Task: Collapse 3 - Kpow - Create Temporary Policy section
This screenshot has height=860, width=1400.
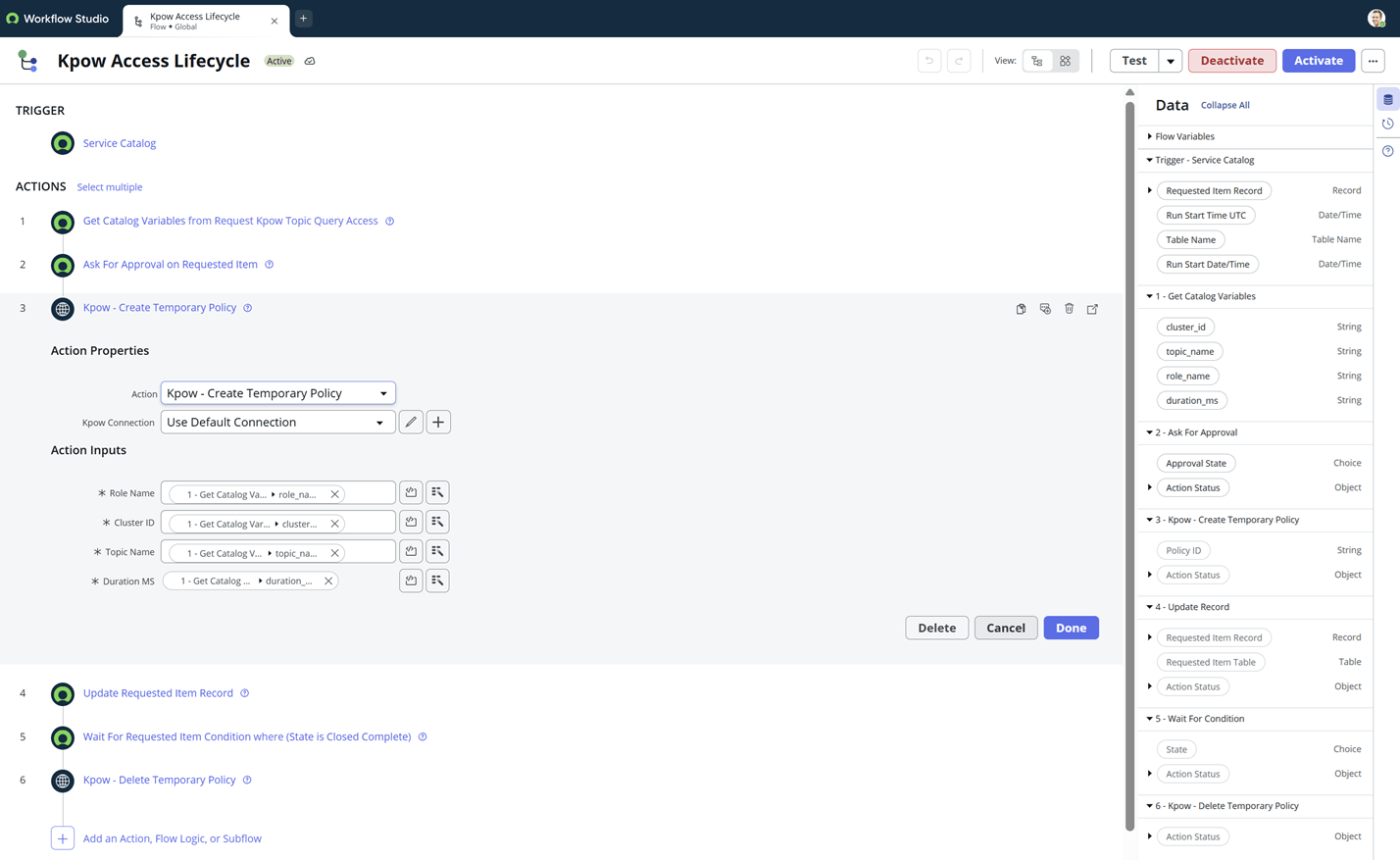Action: 1149,520
